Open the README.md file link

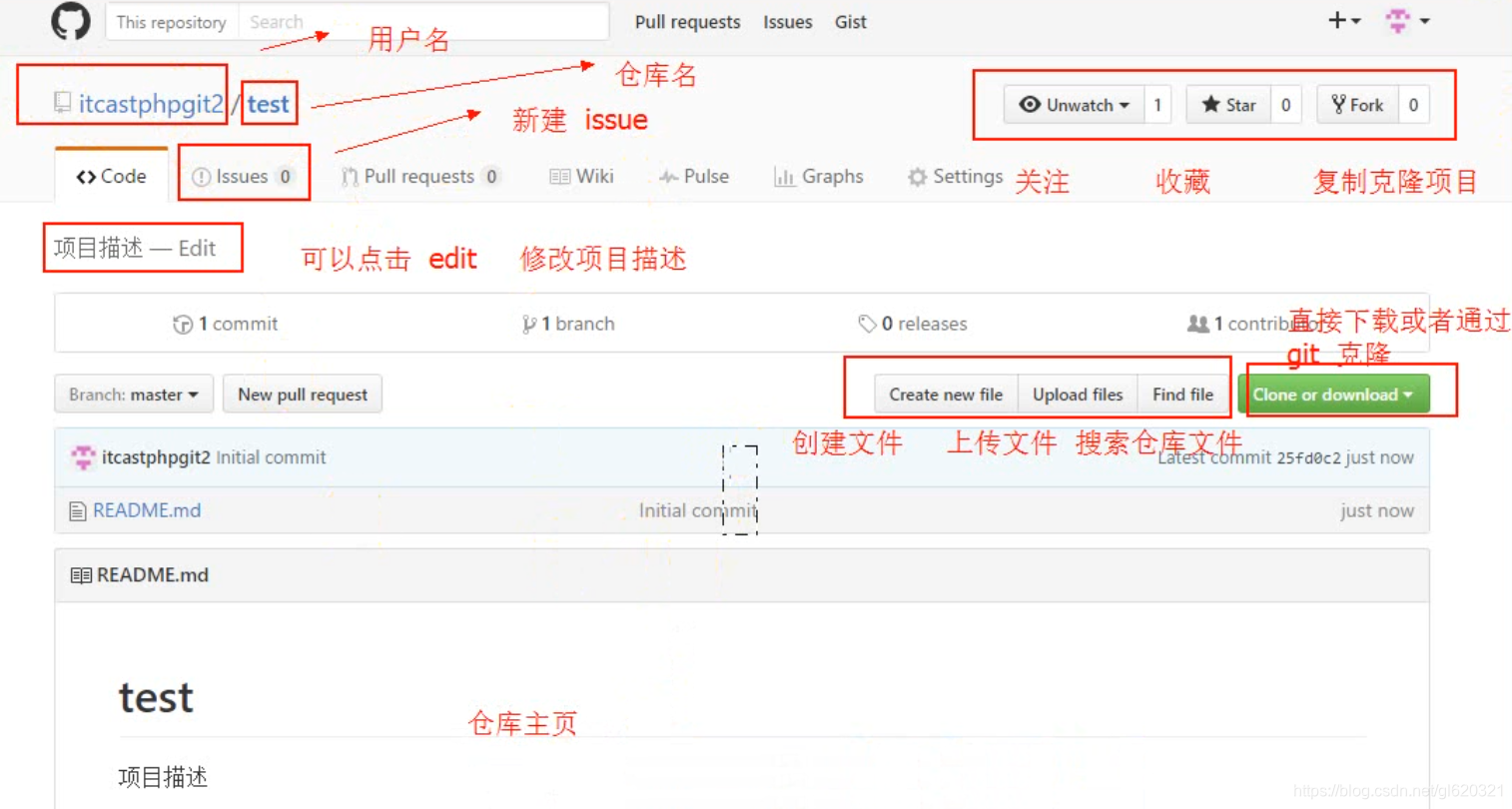[x=147, y=510]
